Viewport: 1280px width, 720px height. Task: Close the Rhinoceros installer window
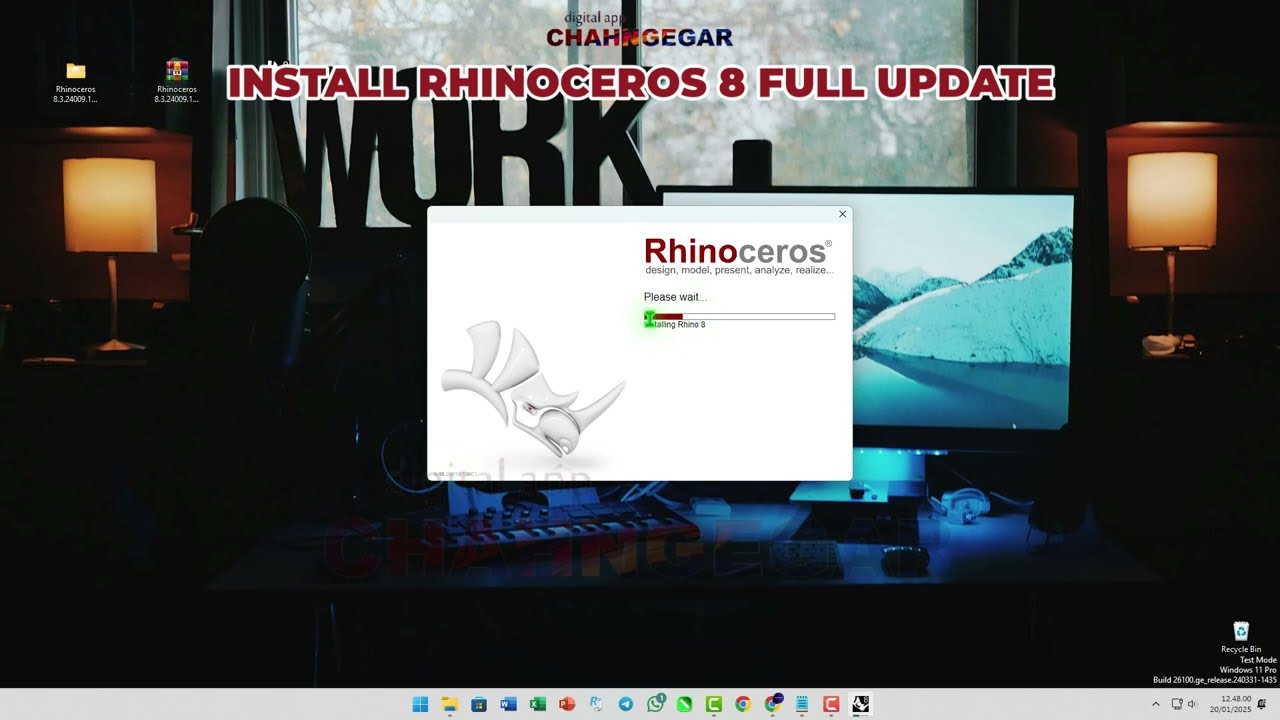(x=842, y=214)
